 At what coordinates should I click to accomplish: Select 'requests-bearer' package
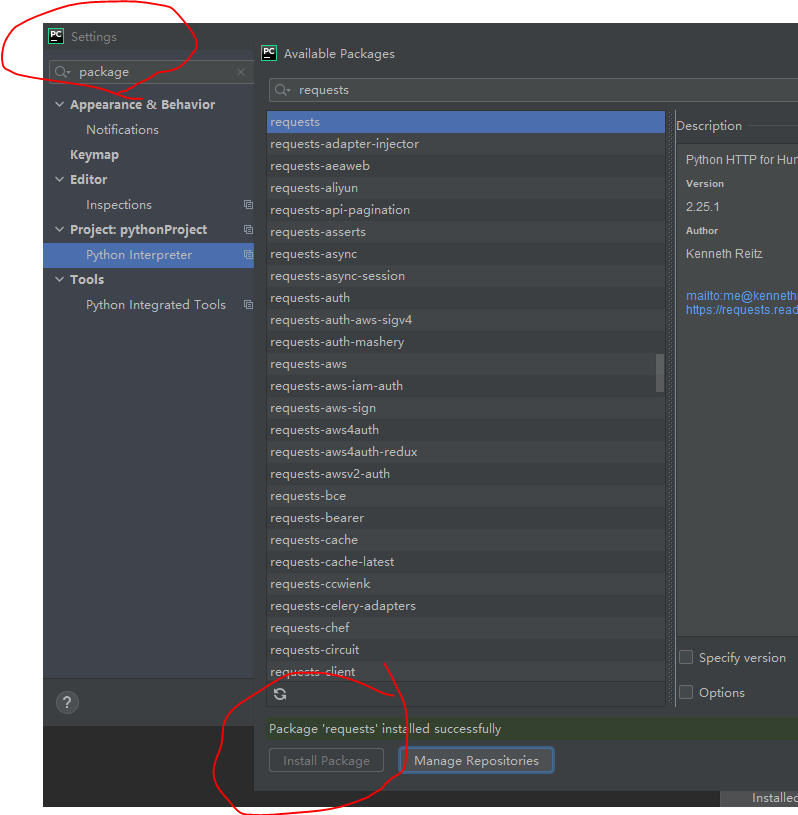(466, 518)
